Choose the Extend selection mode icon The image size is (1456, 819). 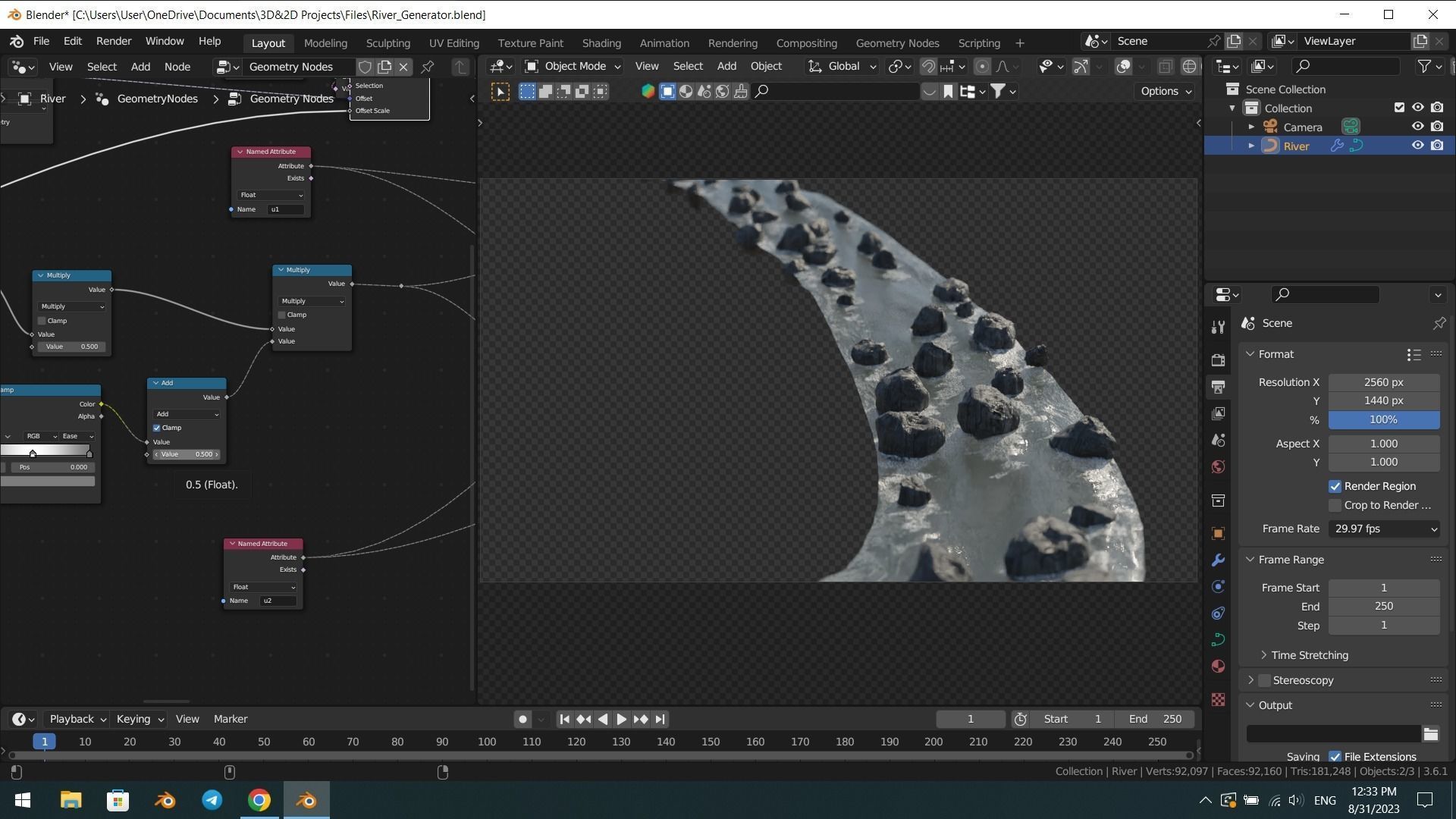(x=545, y=92)
